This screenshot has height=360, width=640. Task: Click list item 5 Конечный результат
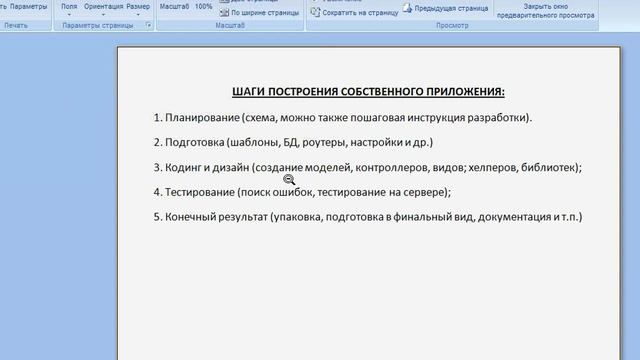[368, 217]
